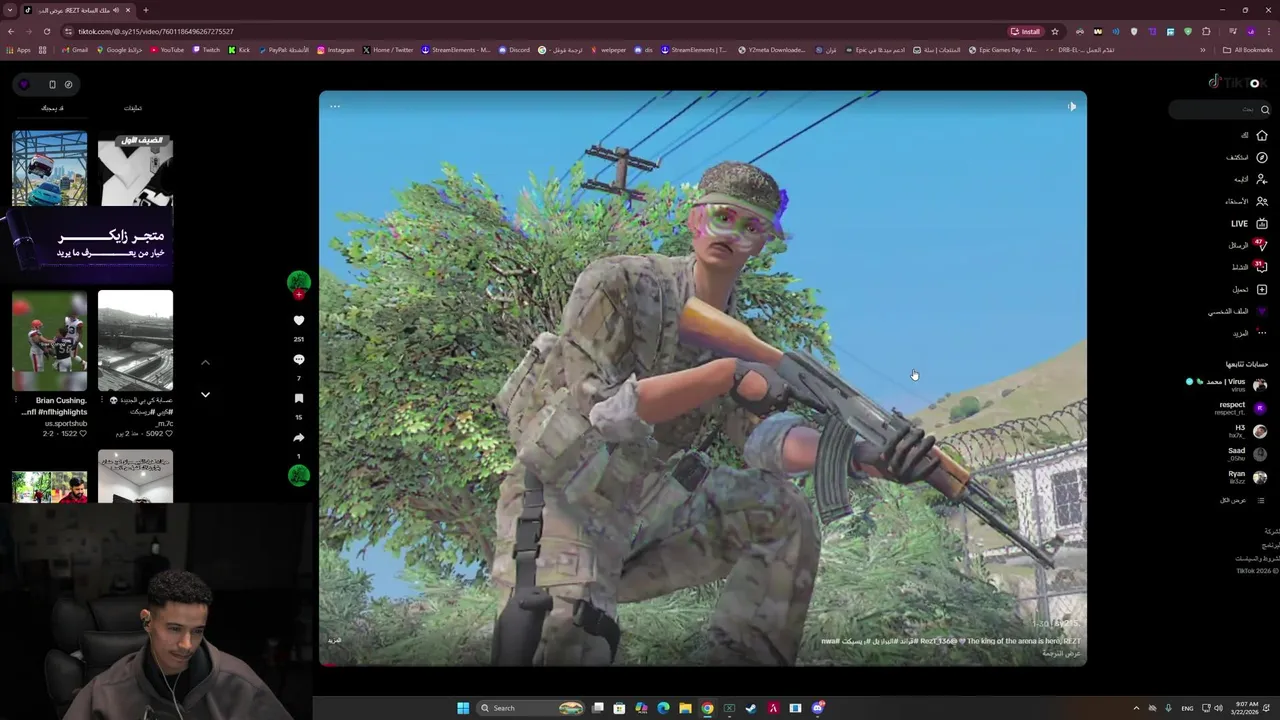Open the All Bookmarks folder
Viewport: 1280px width, 720px height.
1248,50
